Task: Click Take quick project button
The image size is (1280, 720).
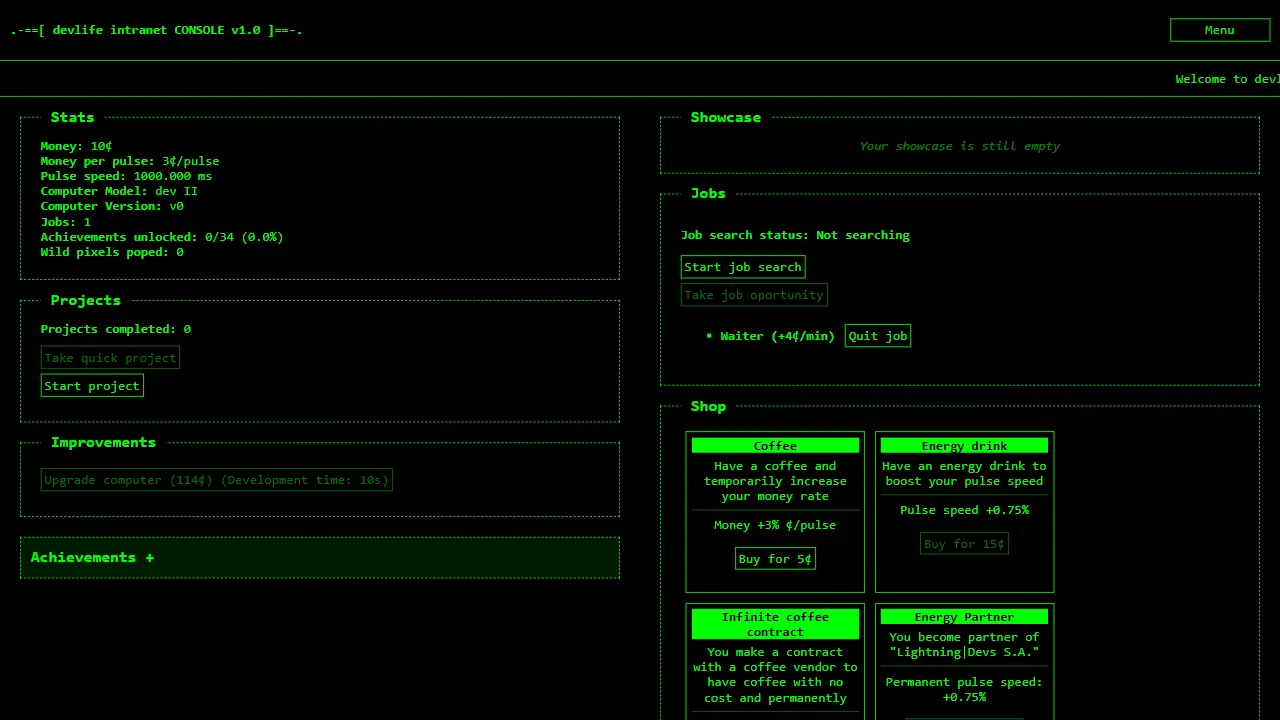Action: (110, 358)
